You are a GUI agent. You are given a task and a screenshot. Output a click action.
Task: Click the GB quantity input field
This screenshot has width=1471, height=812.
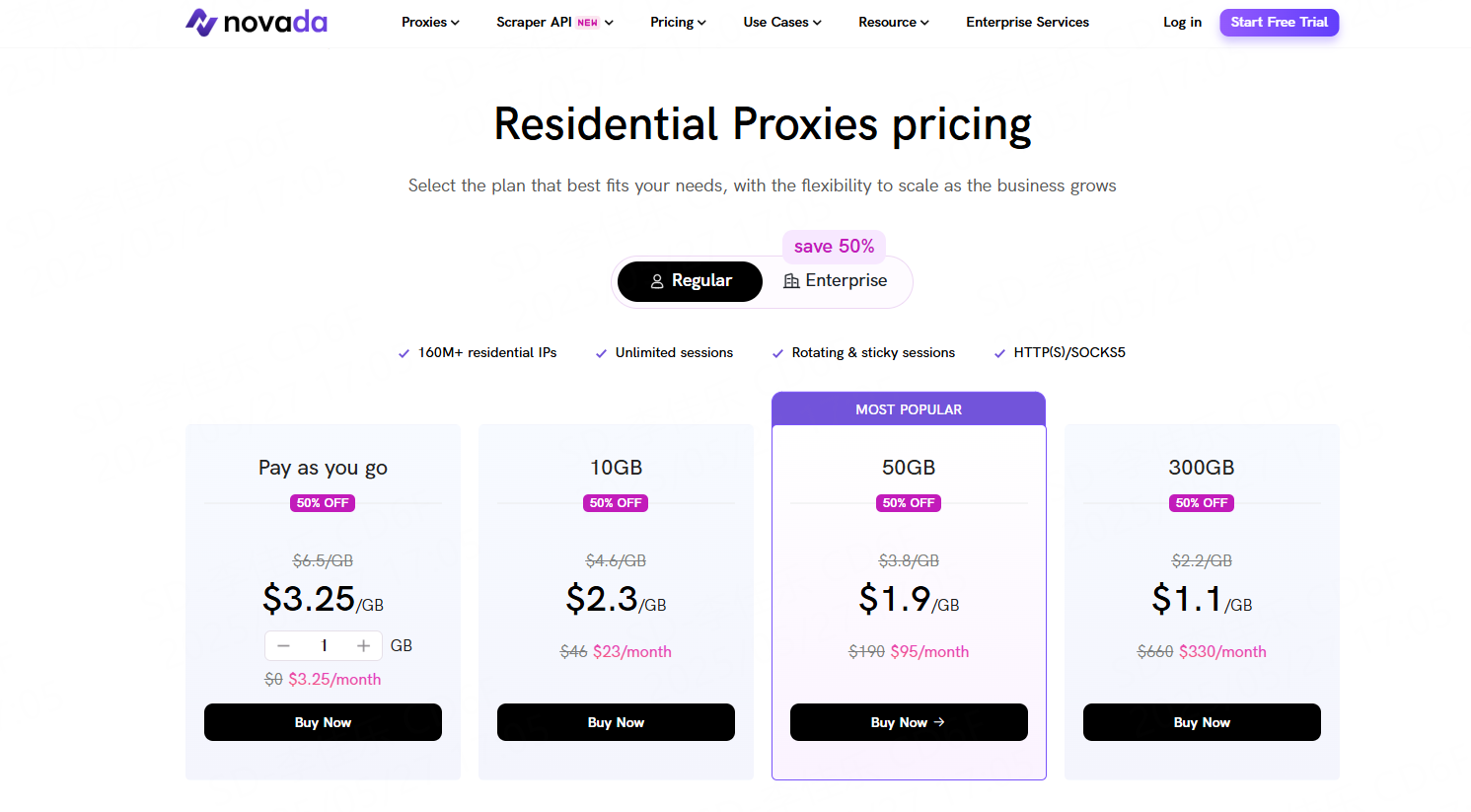tap(324, 645)
